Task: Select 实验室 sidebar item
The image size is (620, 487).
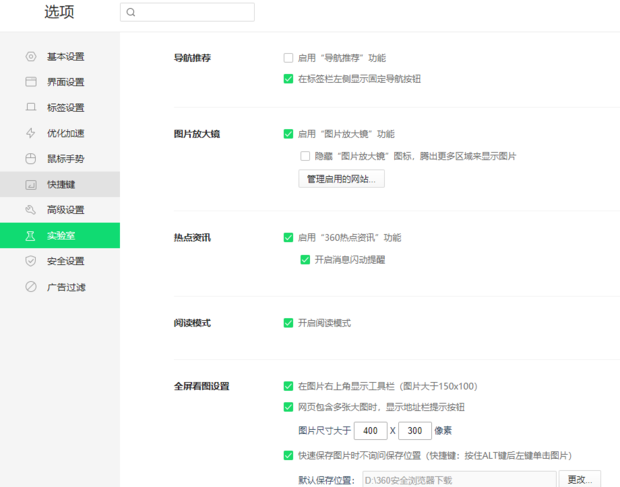Action: (x=60, y=236)
